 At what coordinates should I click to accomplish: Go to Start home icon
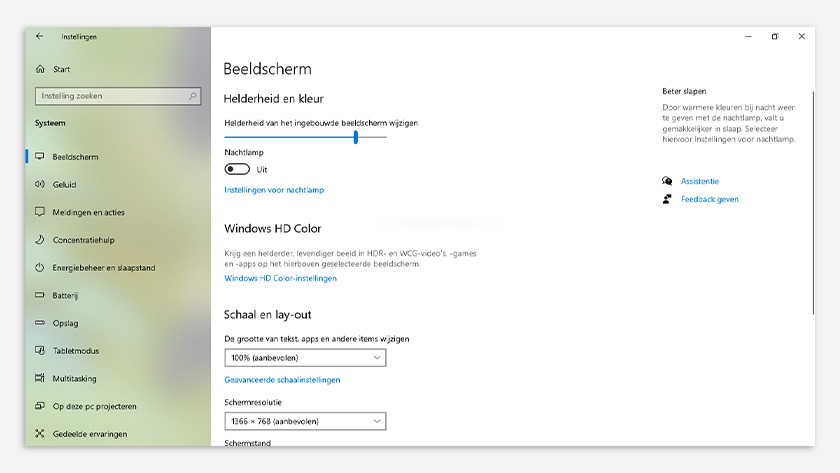point(40,70)
